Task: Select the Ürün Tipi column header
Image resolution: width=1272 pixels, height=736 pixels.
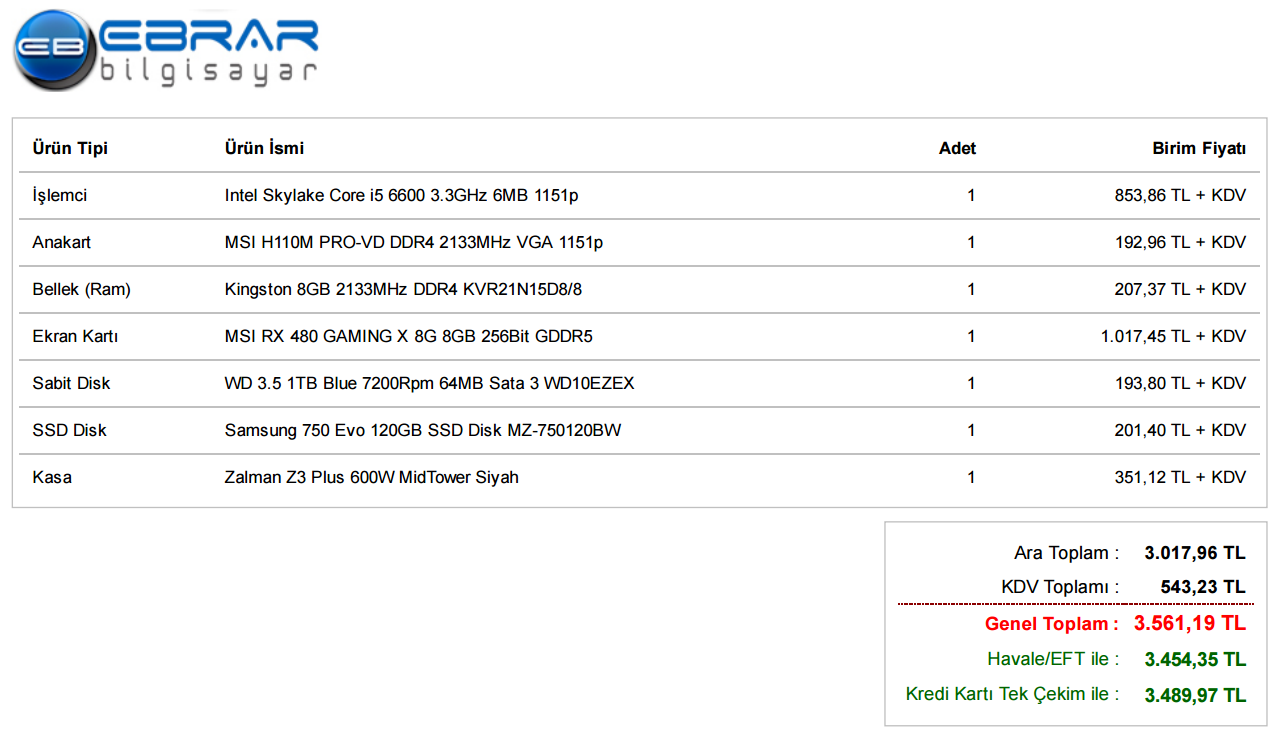Action: coord(70,148)
